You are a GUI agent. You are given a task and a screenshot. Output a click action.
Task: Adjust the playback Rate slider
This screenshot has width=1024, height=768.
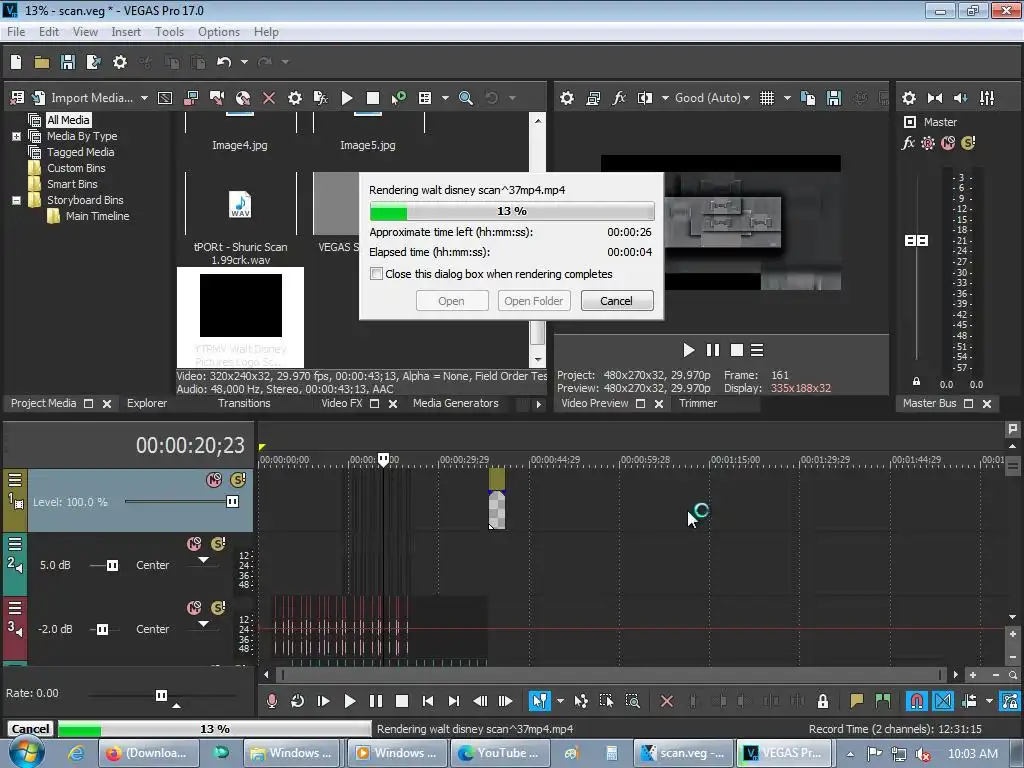(161, 695)
